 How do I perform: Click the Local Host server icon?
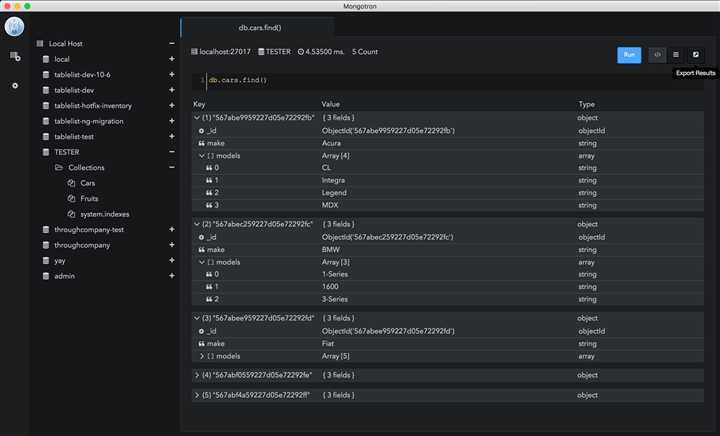pyautogui.click(x=40, y=44)
